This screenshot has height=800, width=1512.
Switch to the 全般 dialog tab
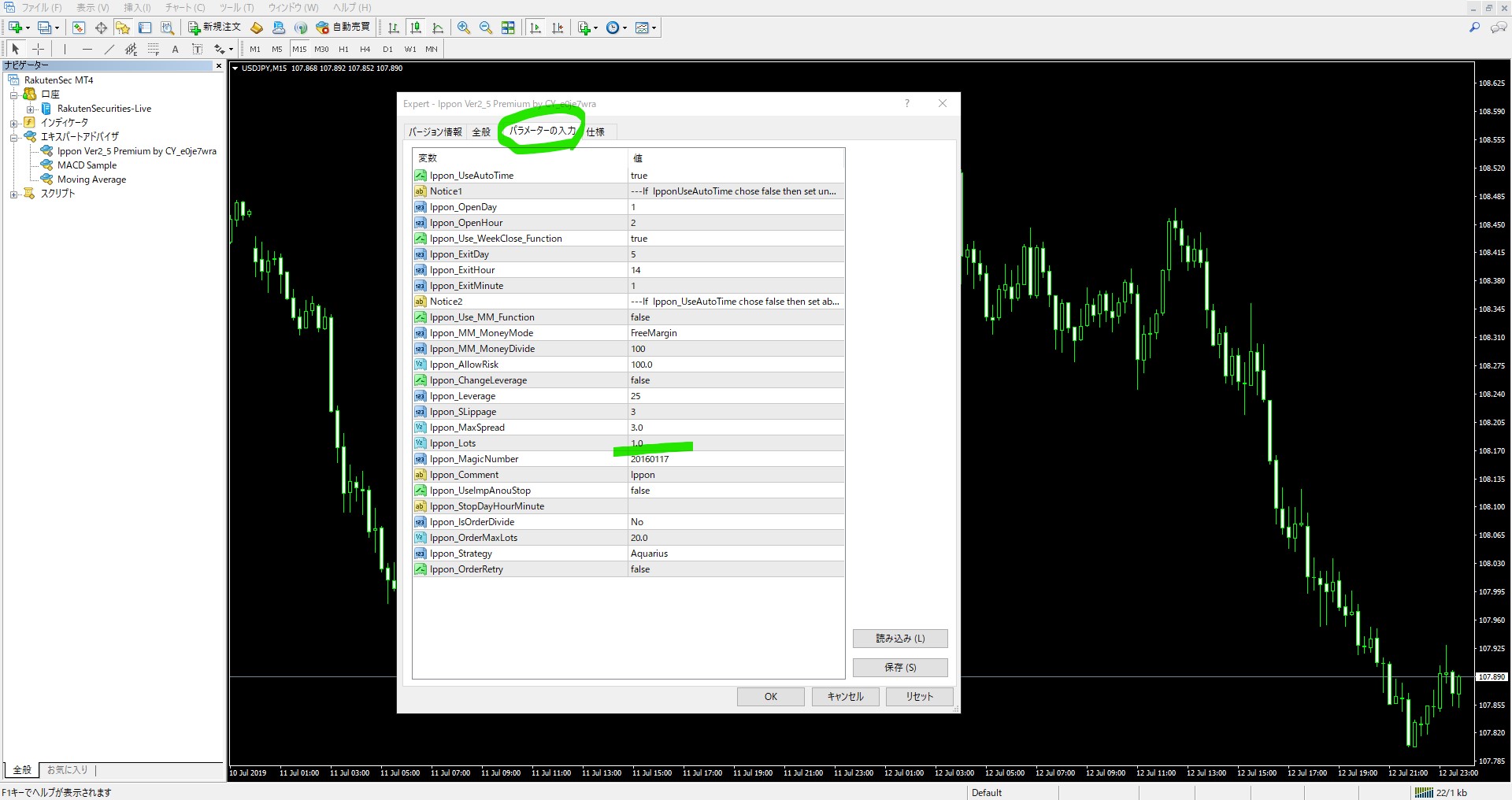(481, 131)
